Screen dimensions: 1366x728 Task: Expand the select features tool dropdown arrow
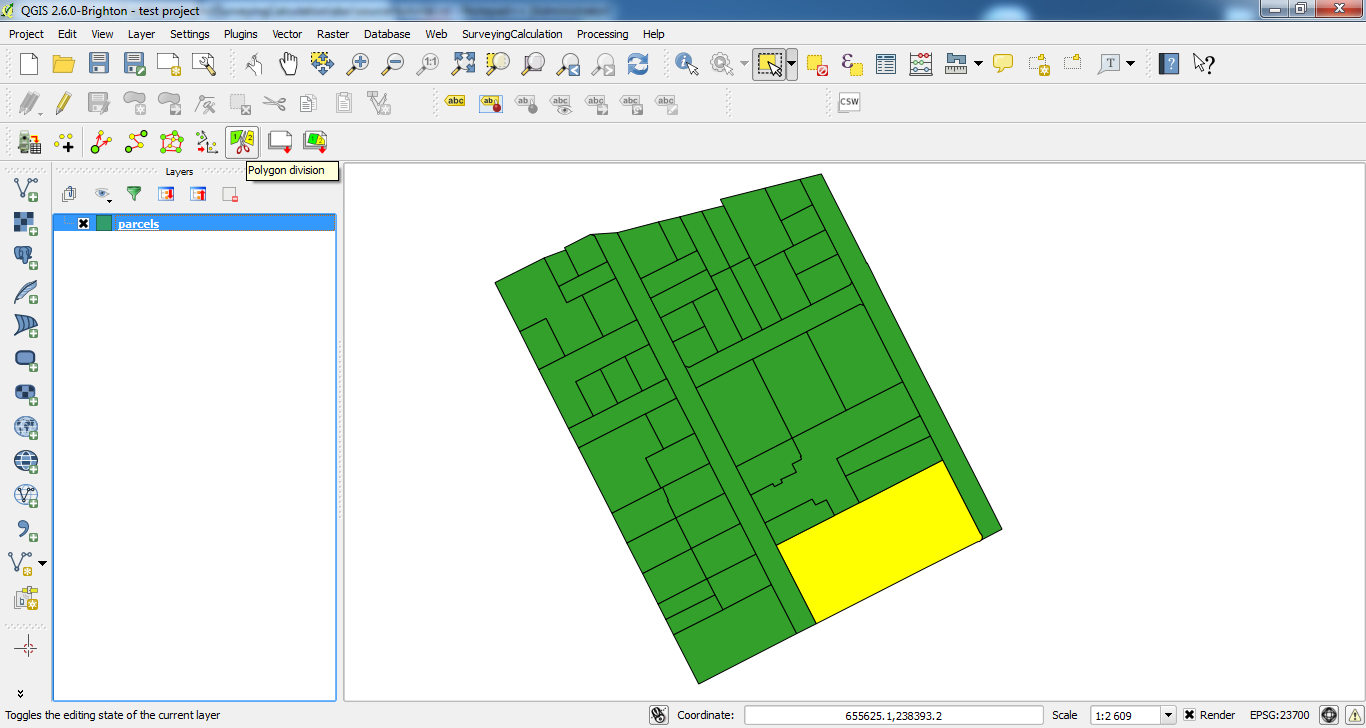792,65
